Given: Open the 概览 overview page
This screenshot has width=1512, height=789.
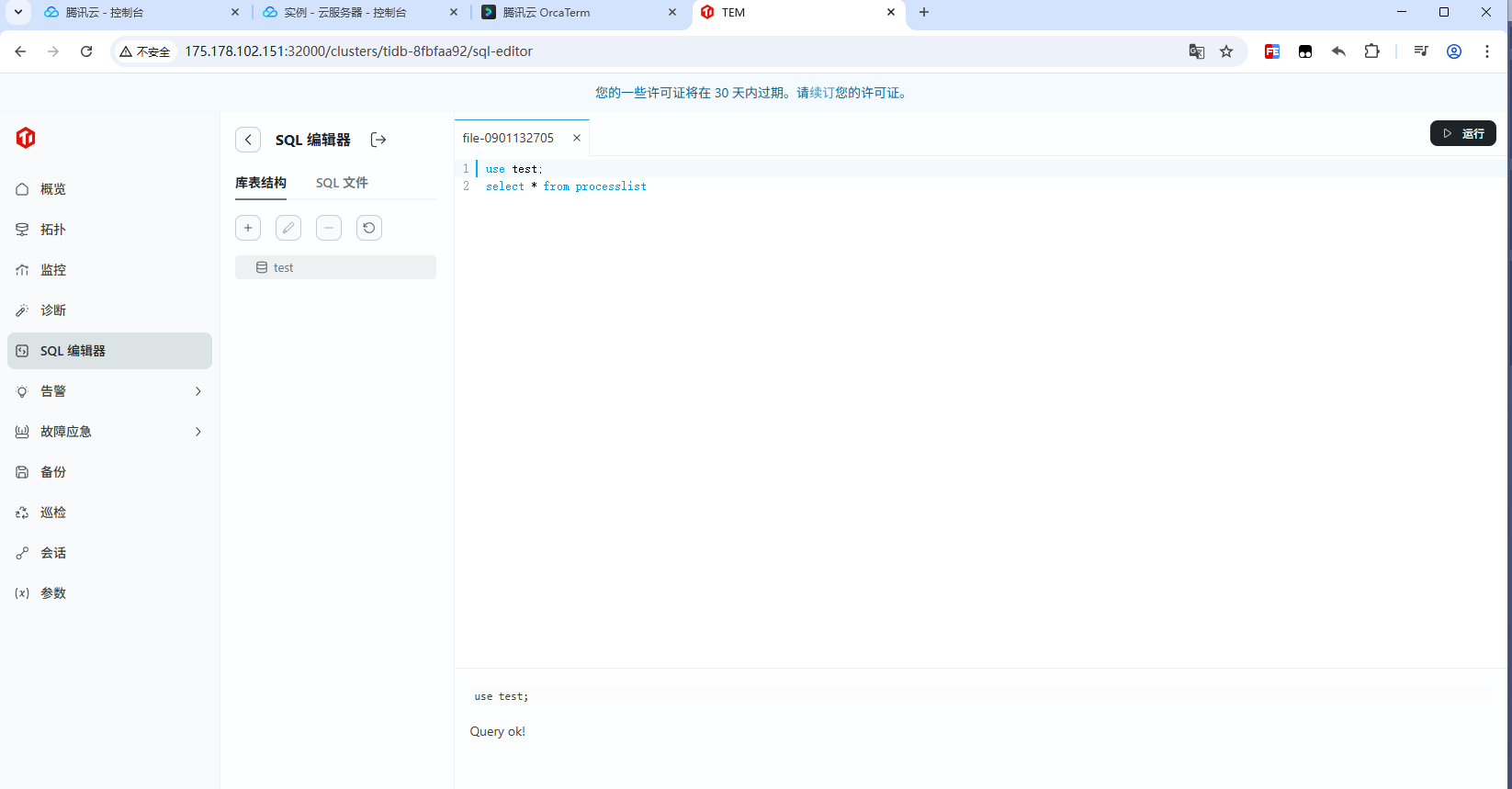Looking at the screenshot, I should point(109,189).
